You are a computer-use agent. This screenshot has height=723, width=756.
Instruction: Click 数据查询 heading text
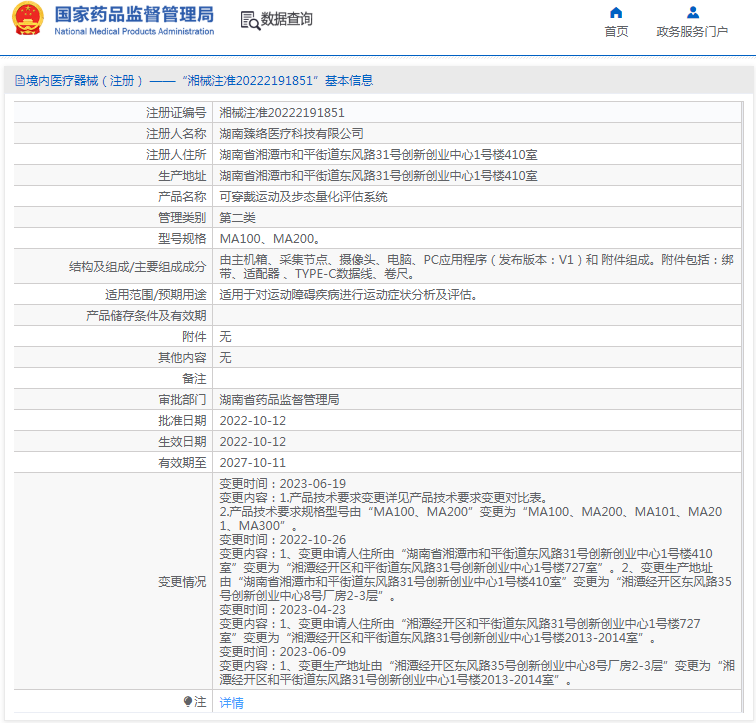(x=287, y=19)
